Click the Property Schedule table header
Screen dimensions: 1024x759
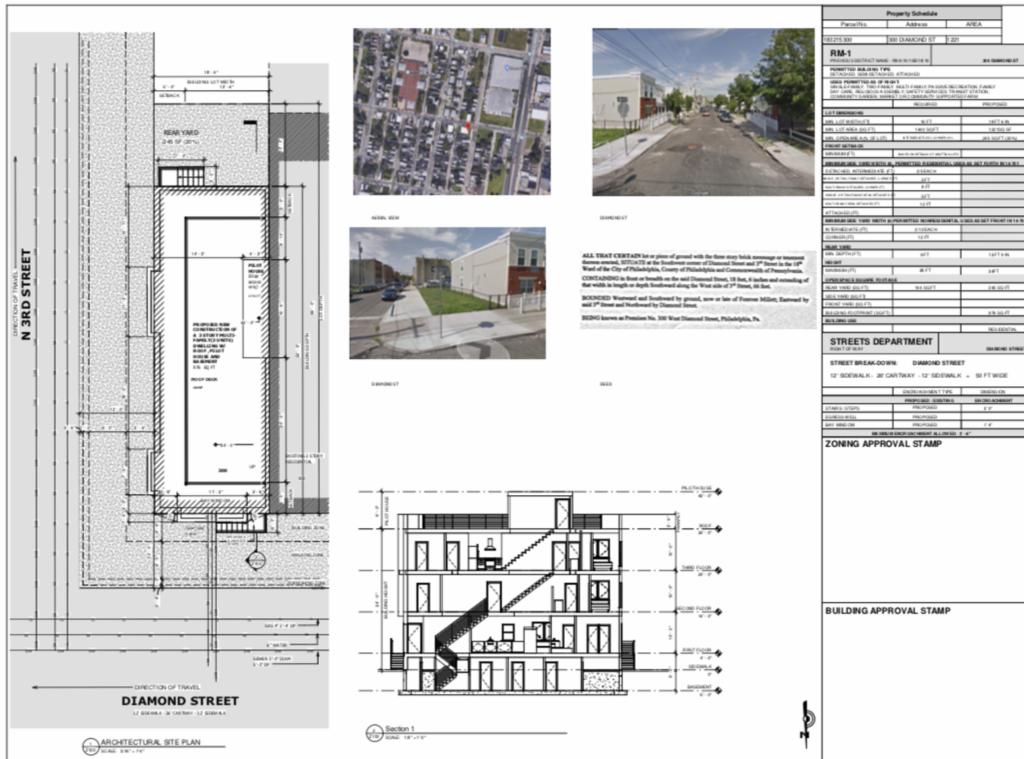click(x=912, y=14)
